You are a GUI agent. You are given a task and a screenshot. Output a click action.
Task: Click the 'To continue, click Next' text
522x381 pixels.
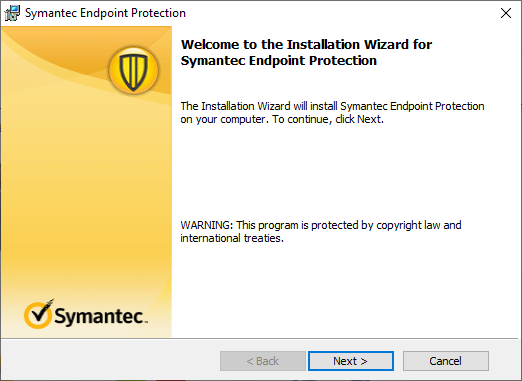328,119
